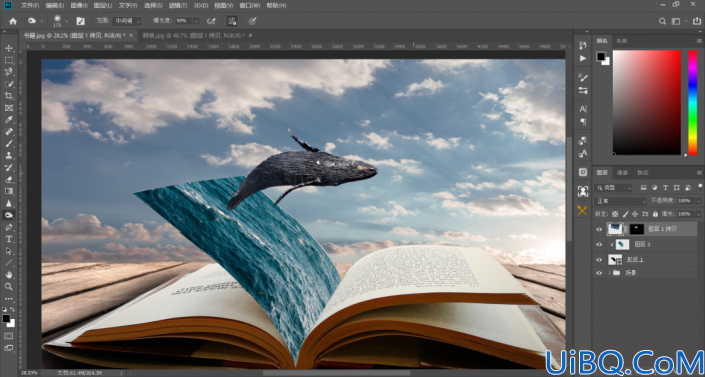Select the Eyedropper tool
This screenshot has height=377, width=705.
pos(9,120)
